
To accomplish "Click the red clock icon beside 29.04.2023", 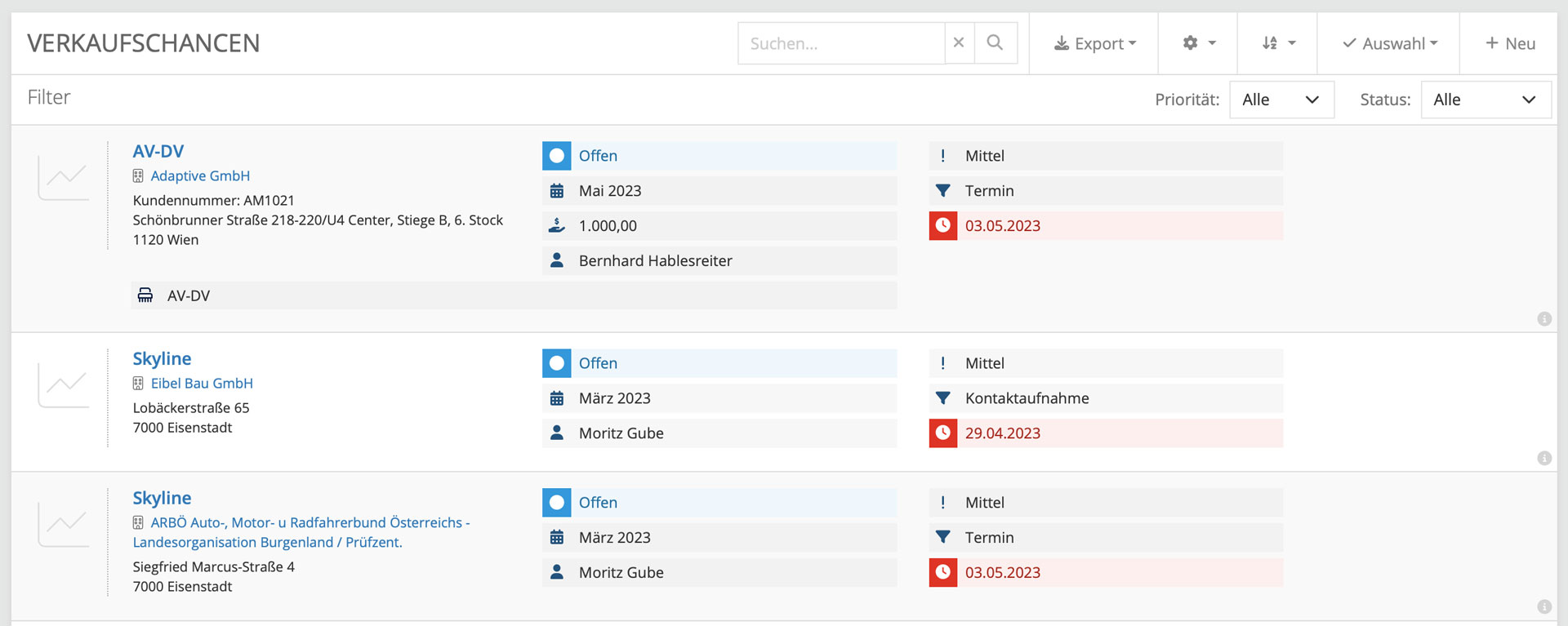I will point(943,433).
